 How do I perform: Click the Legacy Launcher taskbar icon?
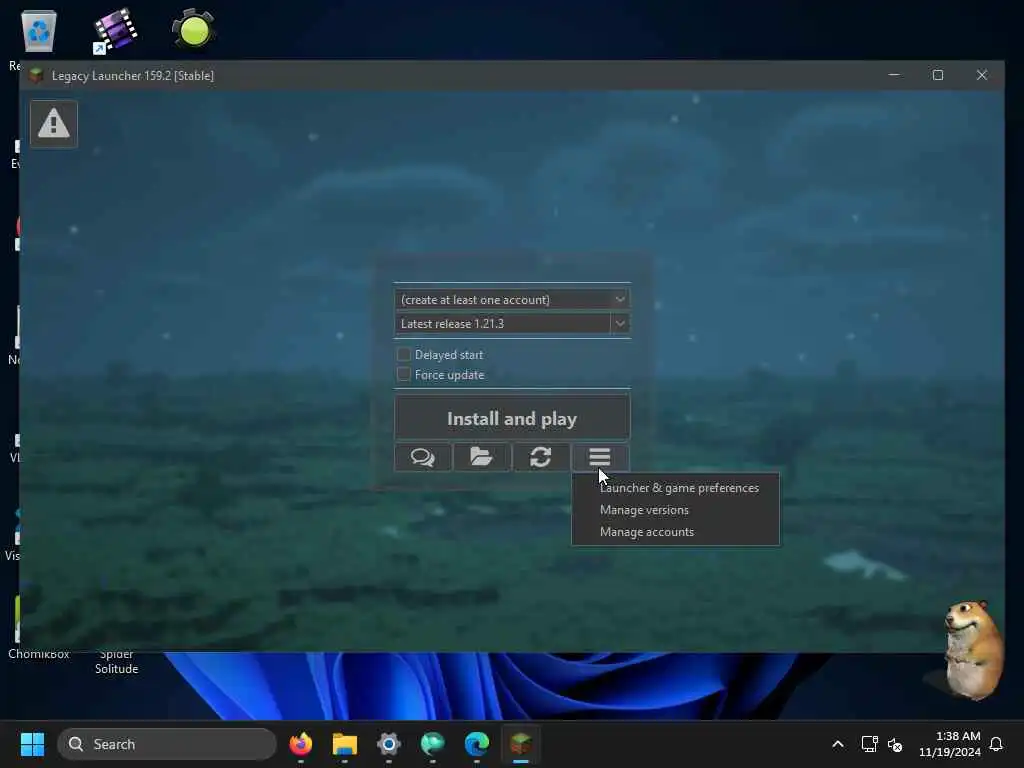(520, 744)
